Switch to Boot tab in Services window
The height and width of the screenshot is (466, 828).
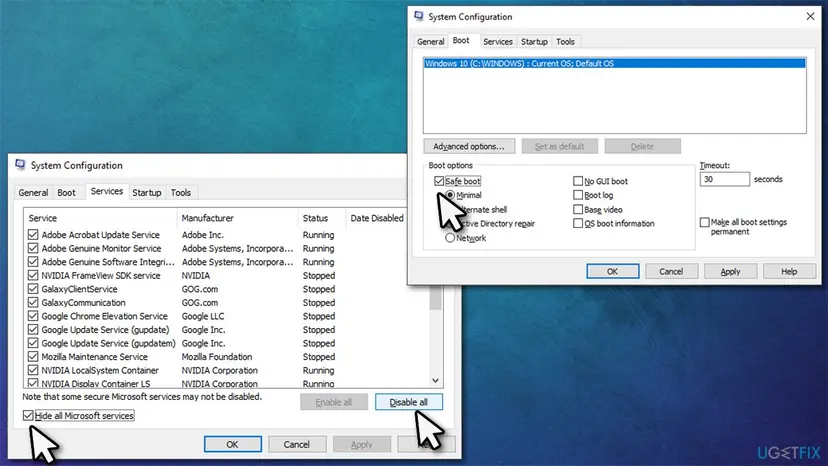click(x=67, y=193)
